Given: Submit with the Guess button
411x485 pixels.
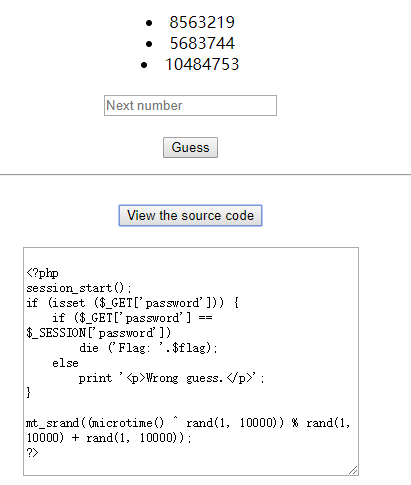Looking at the screenshot, I should 190,147.
